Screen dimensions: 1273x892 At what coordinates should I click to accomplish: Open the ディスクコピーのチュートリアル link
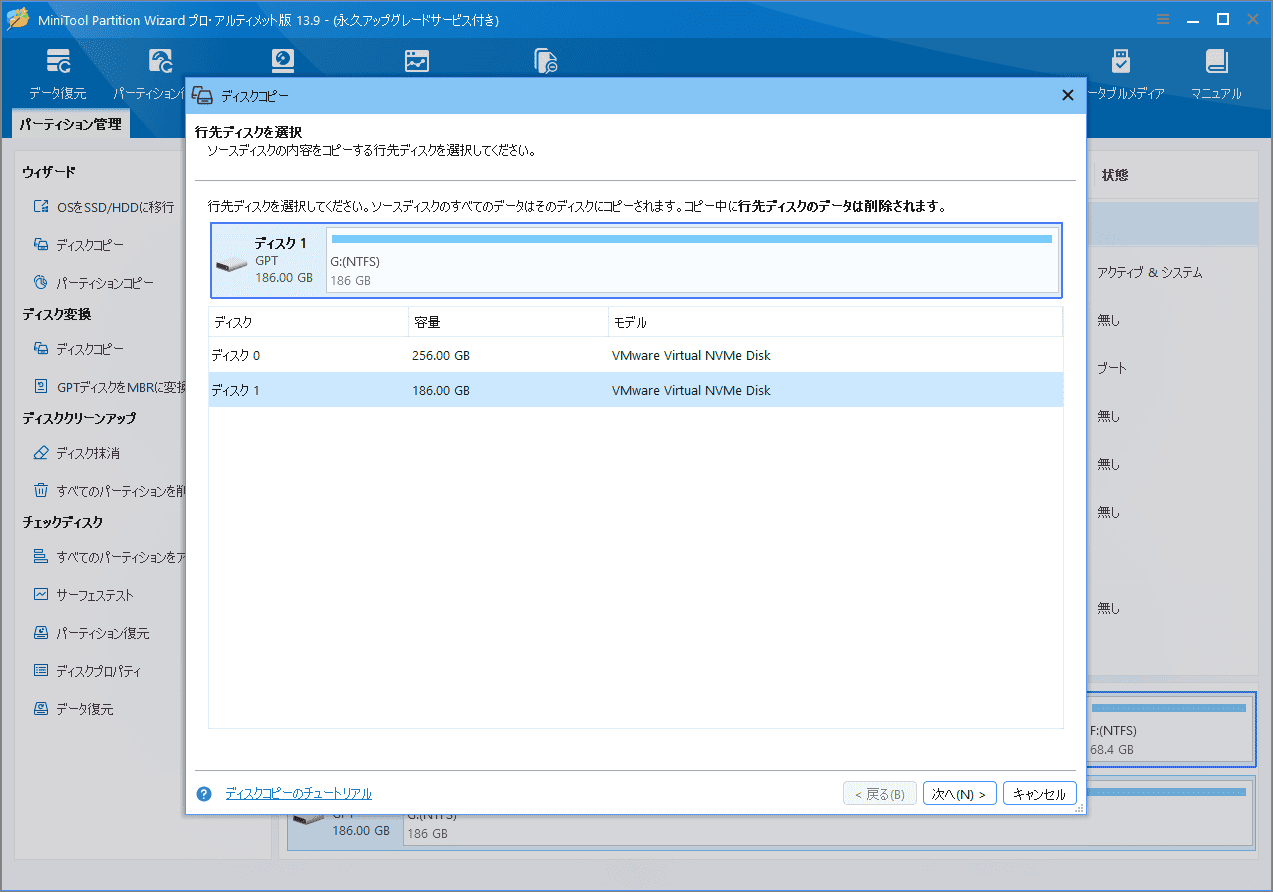click(298, 794)
